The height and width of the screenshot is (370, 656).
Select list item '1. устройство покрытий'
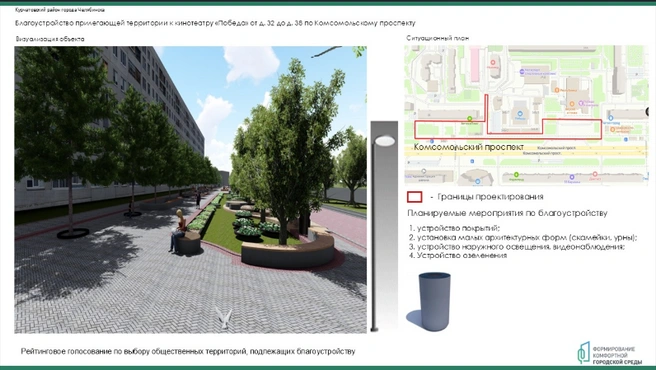454,229
